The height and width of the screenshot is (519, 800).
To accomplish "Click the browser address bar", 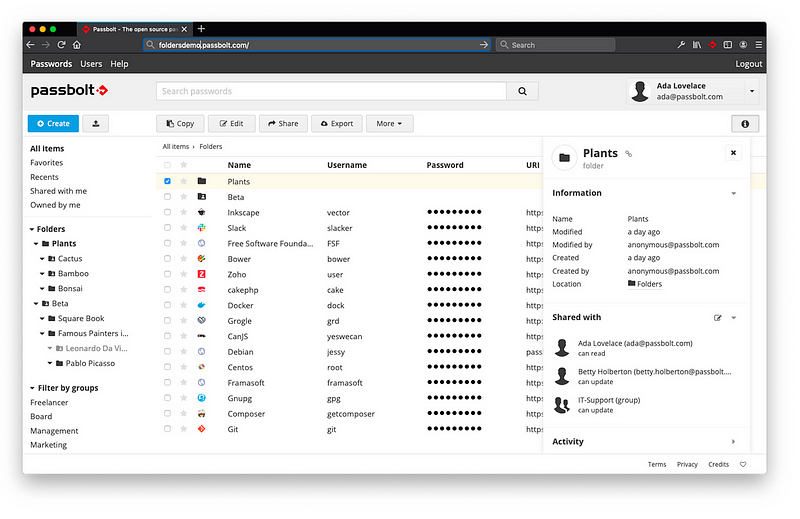I will (x=316, y=45).
